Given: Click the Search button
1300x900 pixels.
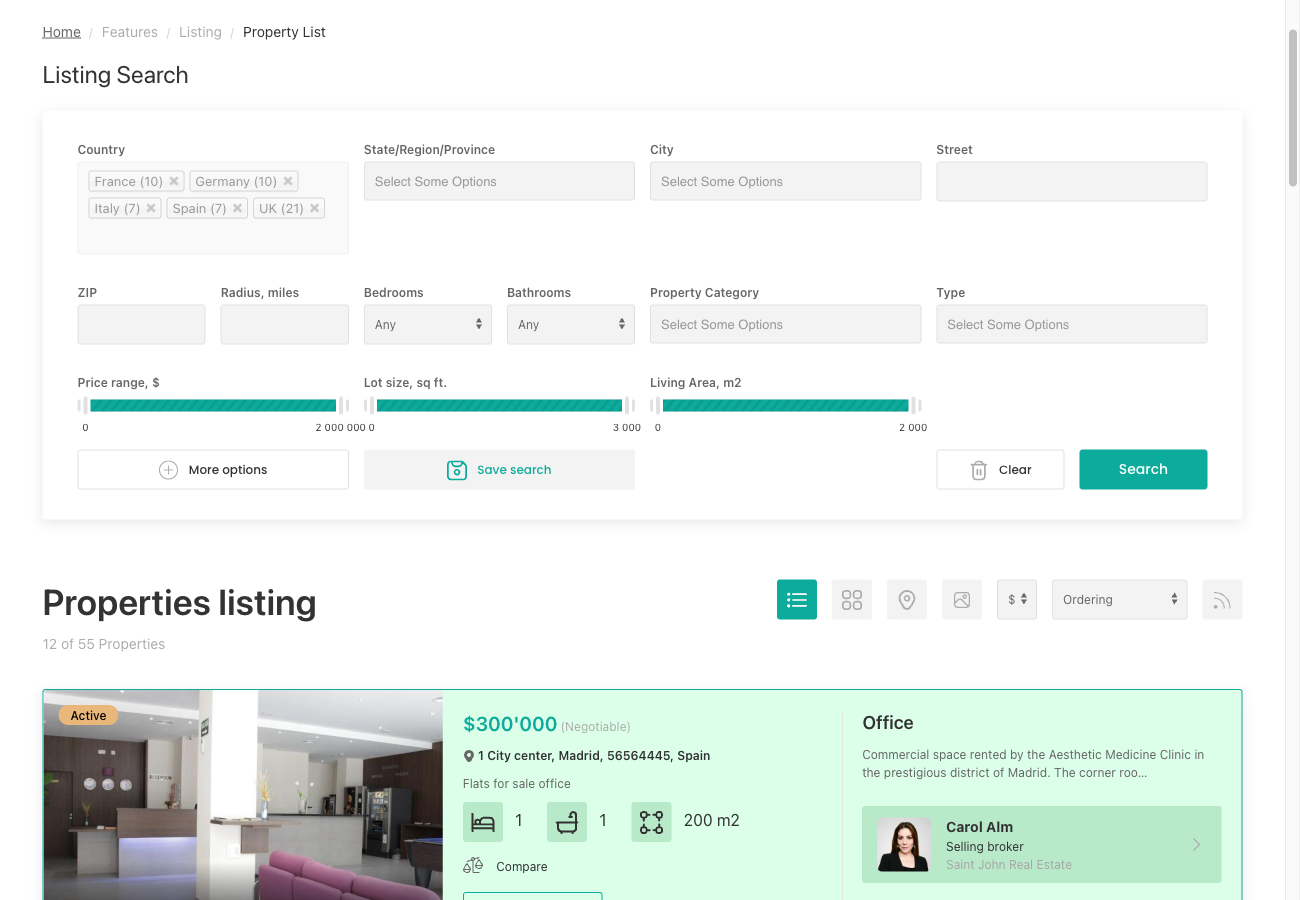Looking at the screenshot, I should pyautogui.click(x=1143, y=469).
